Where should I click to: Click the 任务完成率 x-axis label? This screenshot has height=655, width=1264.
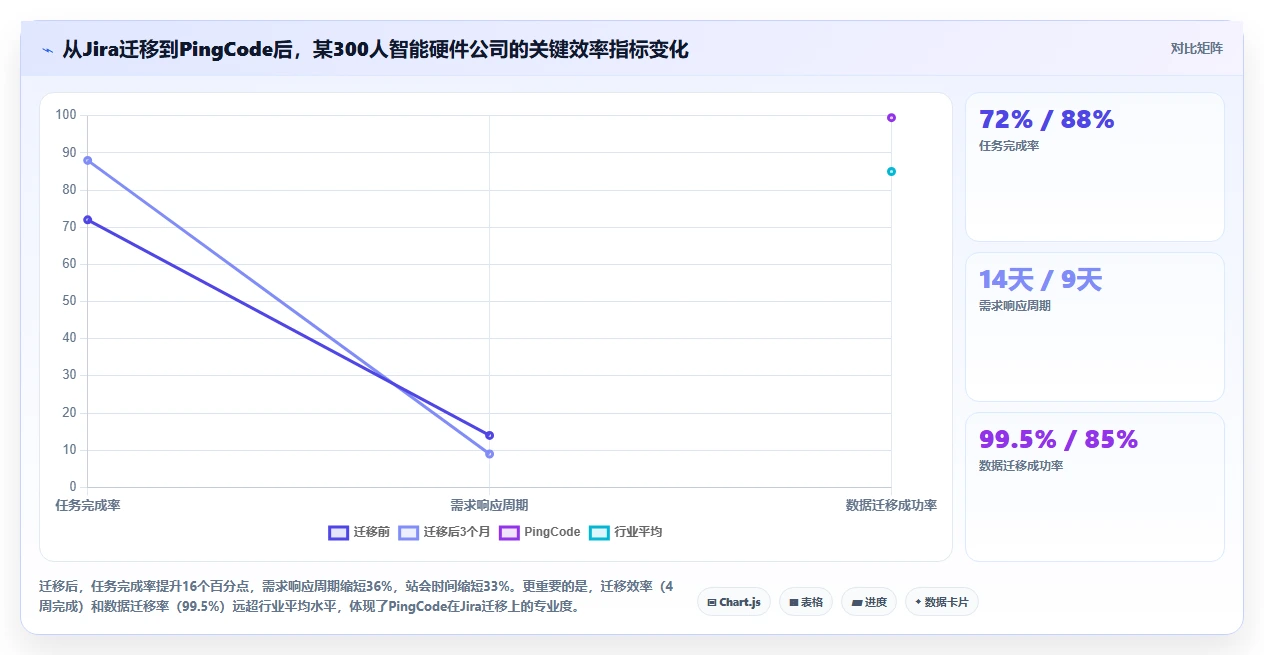tap(88, 506)
